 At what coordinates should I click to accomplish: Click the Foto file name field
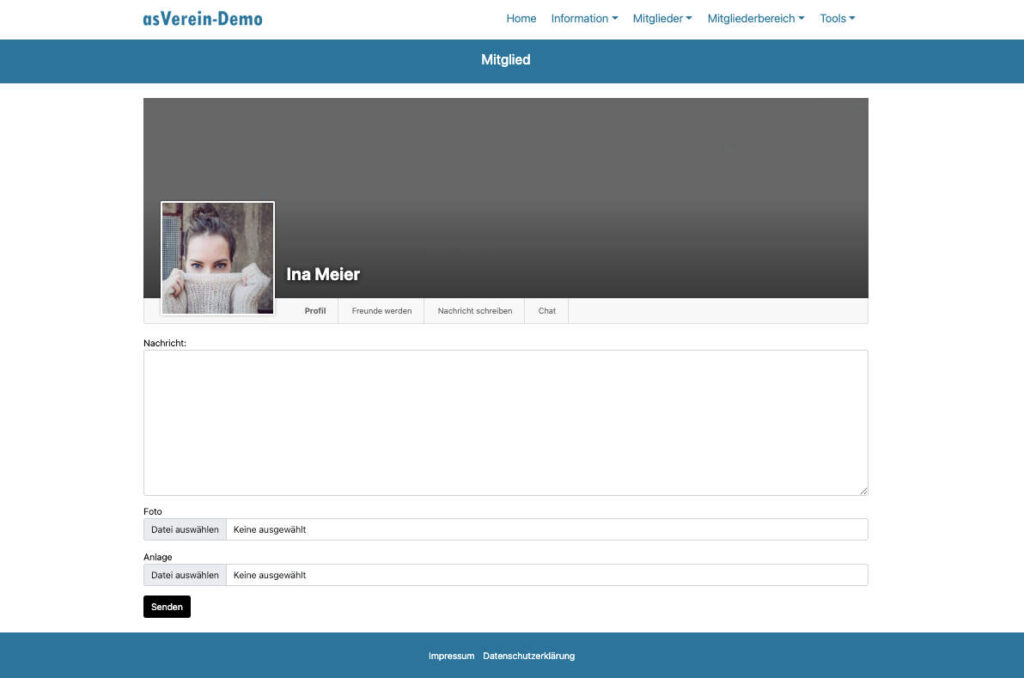click(545, 530)
